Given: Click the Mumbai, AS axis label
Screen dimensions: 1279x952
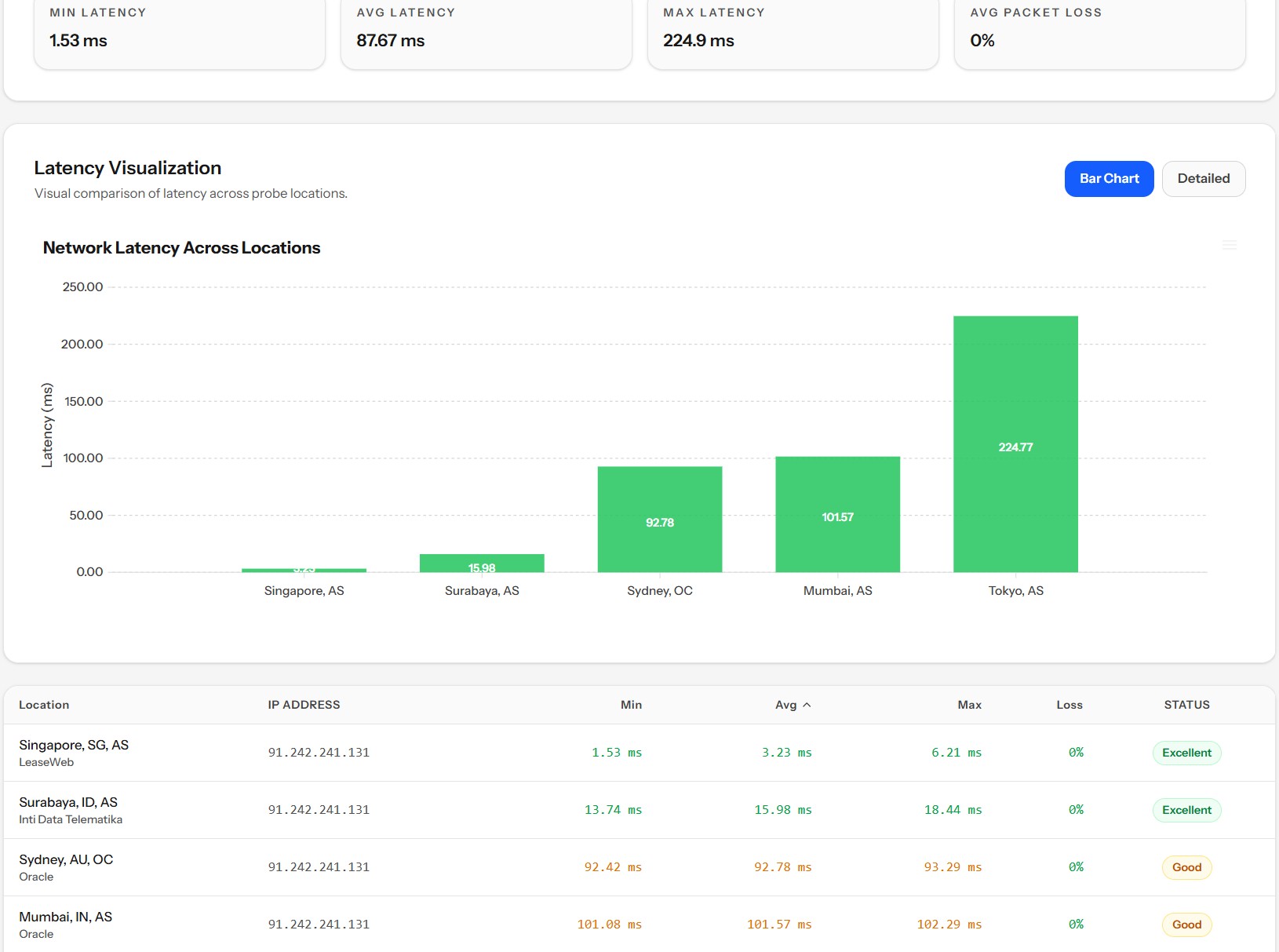Looking at the screenshot, I should tap(837, 591).
